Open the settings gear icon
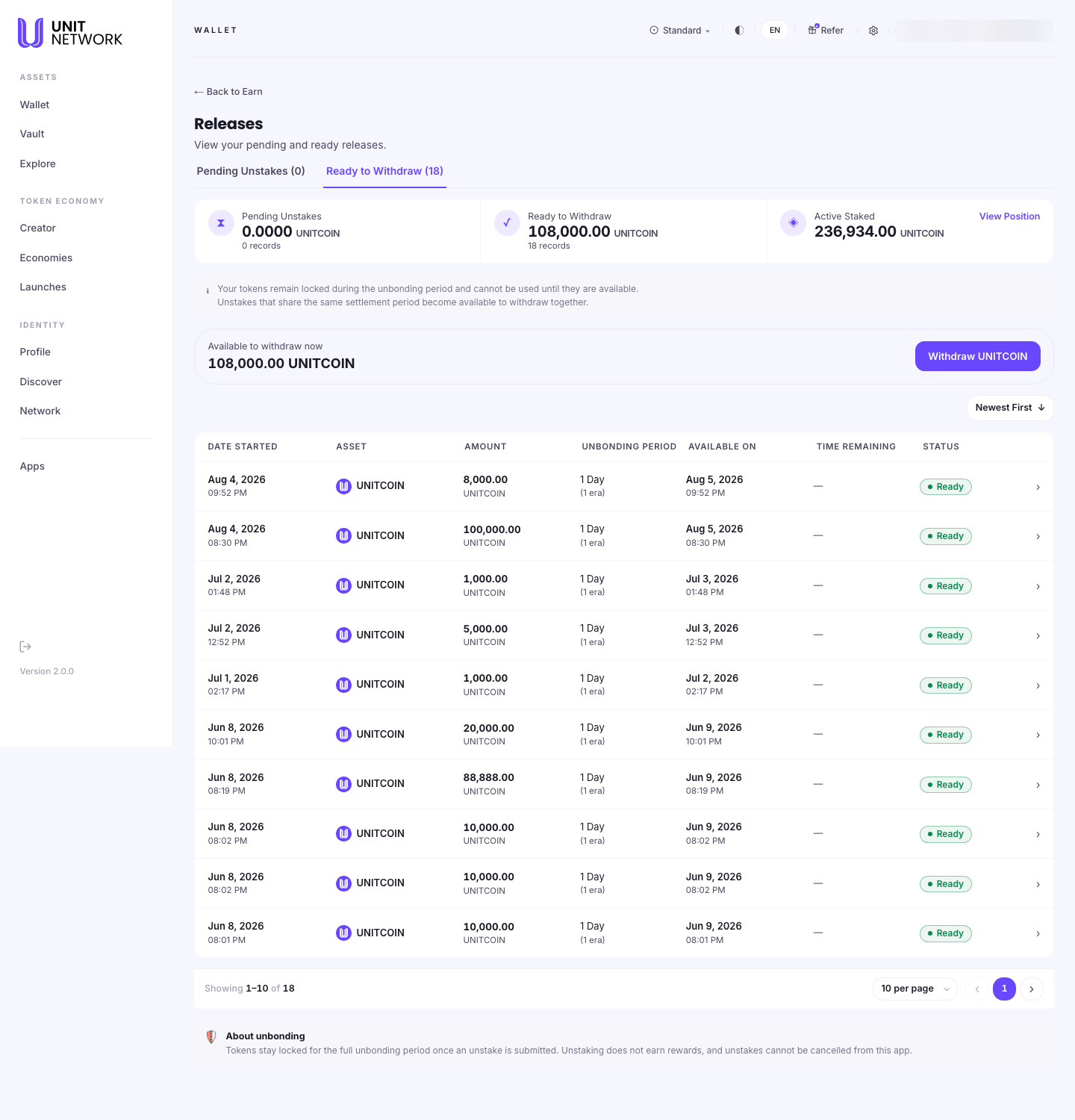The image size is (1075, 1120). 873,31
